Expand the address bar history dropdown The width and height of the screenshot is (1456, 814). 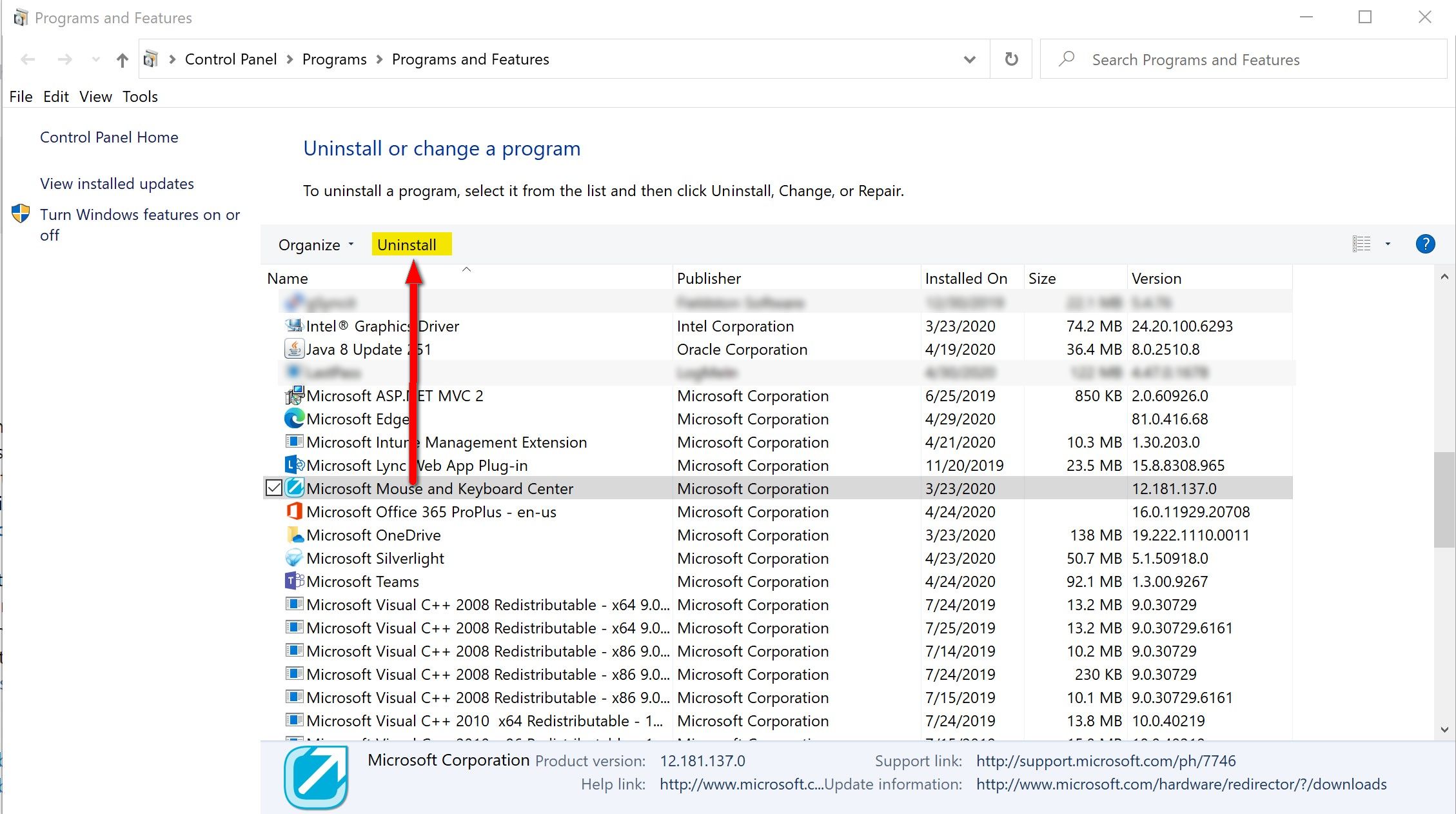pos(969,59)
